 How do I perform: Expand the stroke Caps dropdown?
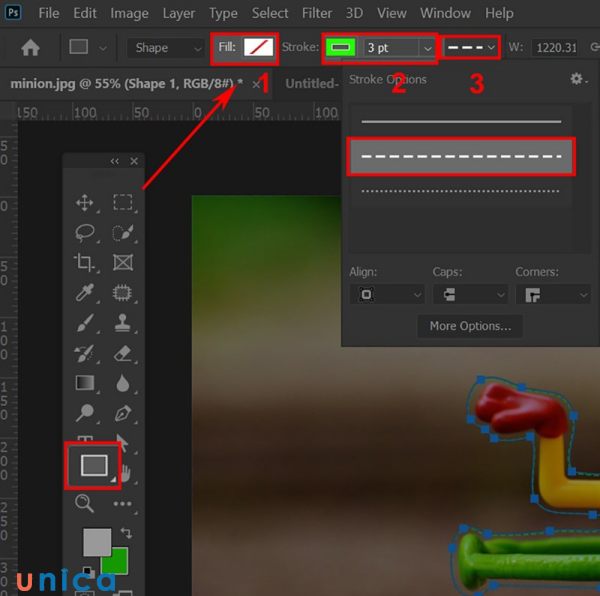click(470, 295)
